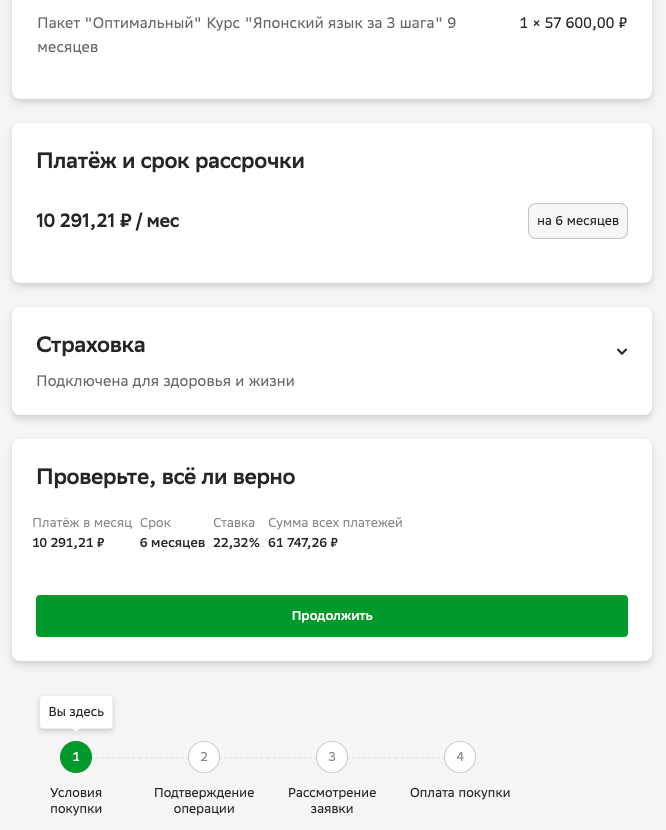
Task: Click the 1 × 57 600,00 ₽ price
Action: 573,23
